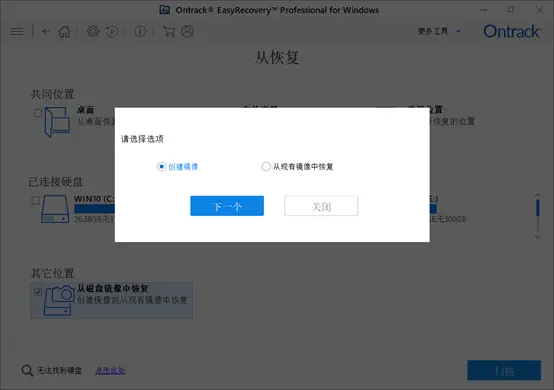554x390 pixels.
Task: Click the resume recovery icon
Action: click(112, 31)
